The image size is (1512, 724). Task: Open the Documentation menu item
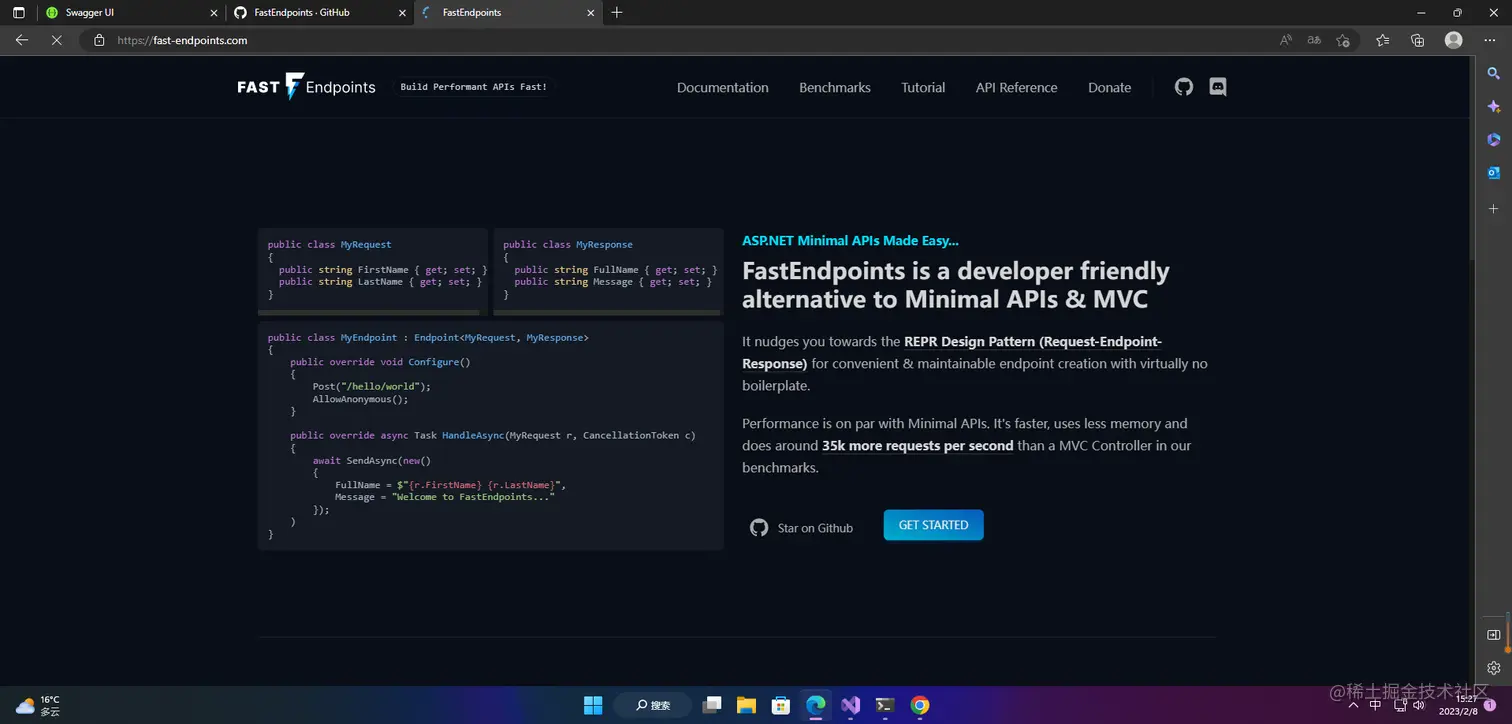[x=723, y=87]
